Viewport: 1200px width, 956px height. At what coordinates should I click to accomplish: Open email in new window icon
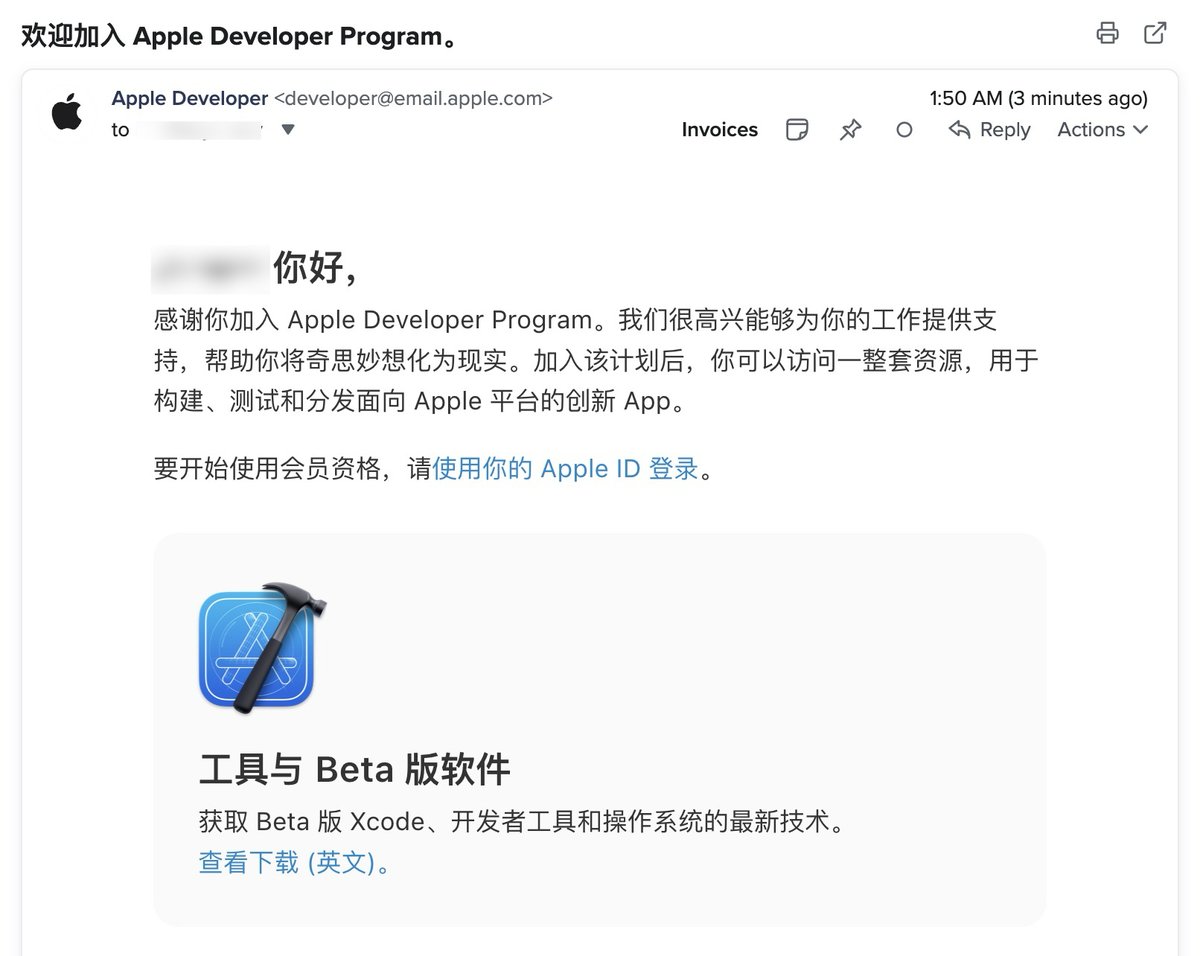pyautogui.click(x=1155, y=33)
